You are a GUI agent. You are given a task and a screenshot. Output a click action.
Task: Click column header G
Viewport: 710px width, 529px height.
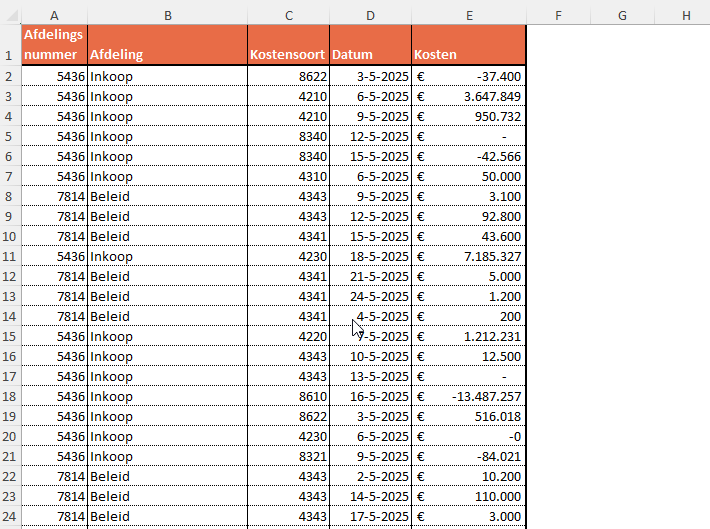click(622, 15)
